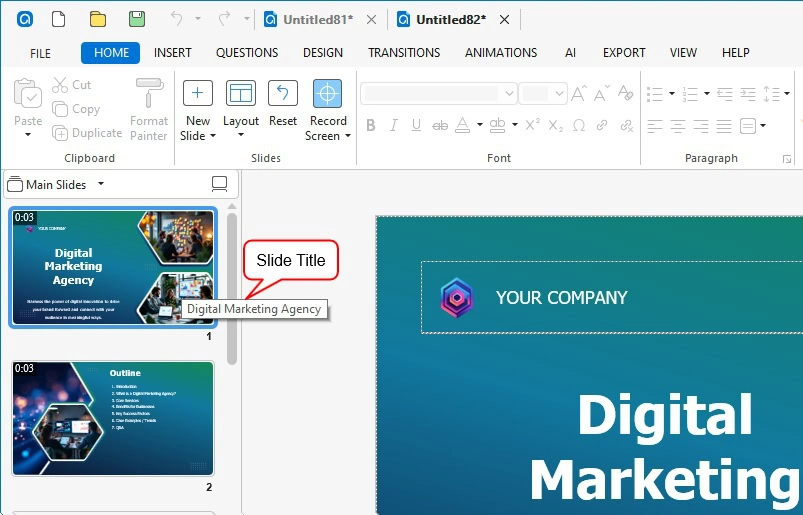This screenshot has width=803, height=515.
Task: Open the FILE menu
Action: pos(40,53)
